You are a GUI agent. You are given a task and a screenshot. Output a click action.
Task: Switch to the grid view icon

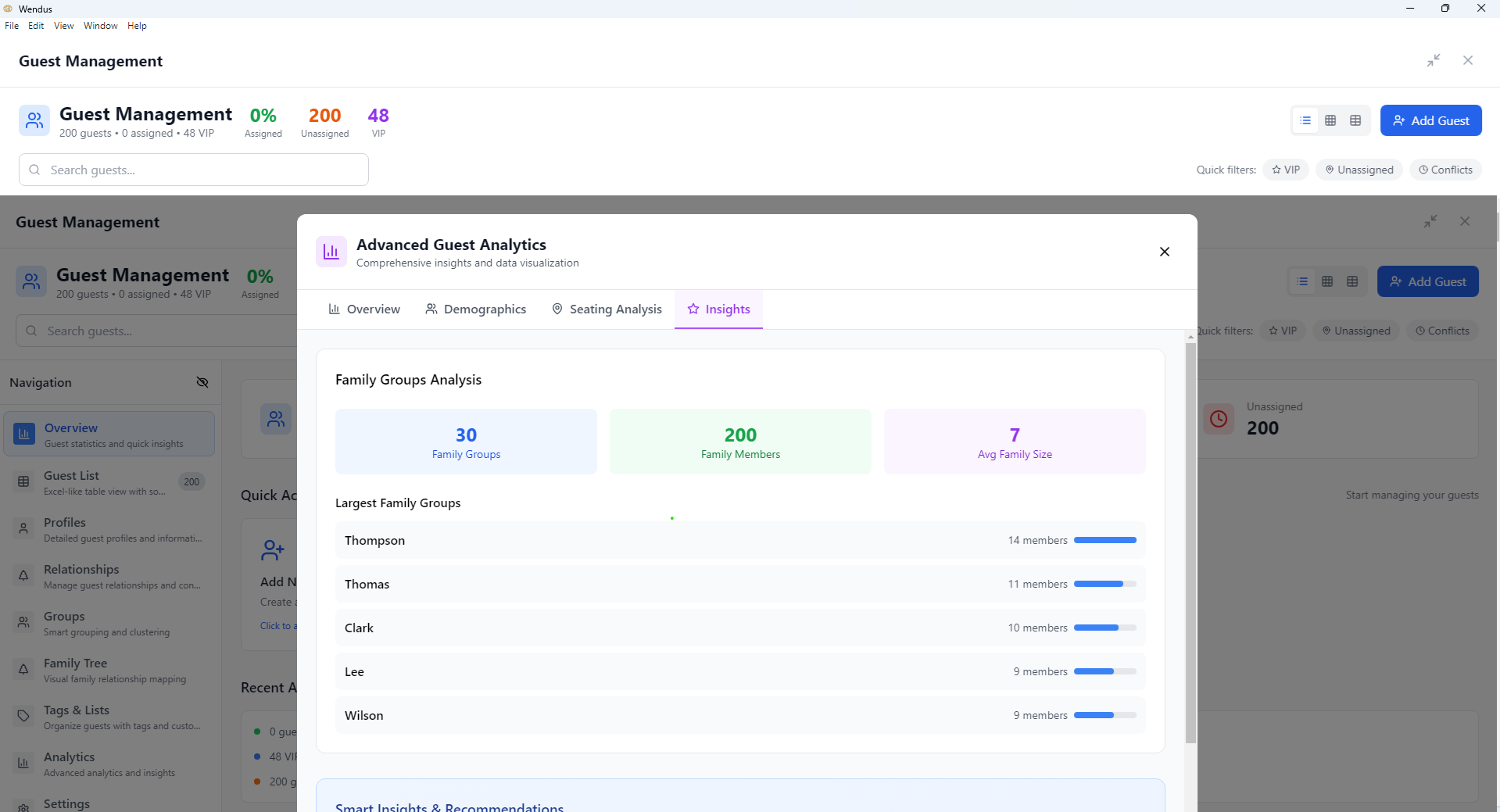1330,120
